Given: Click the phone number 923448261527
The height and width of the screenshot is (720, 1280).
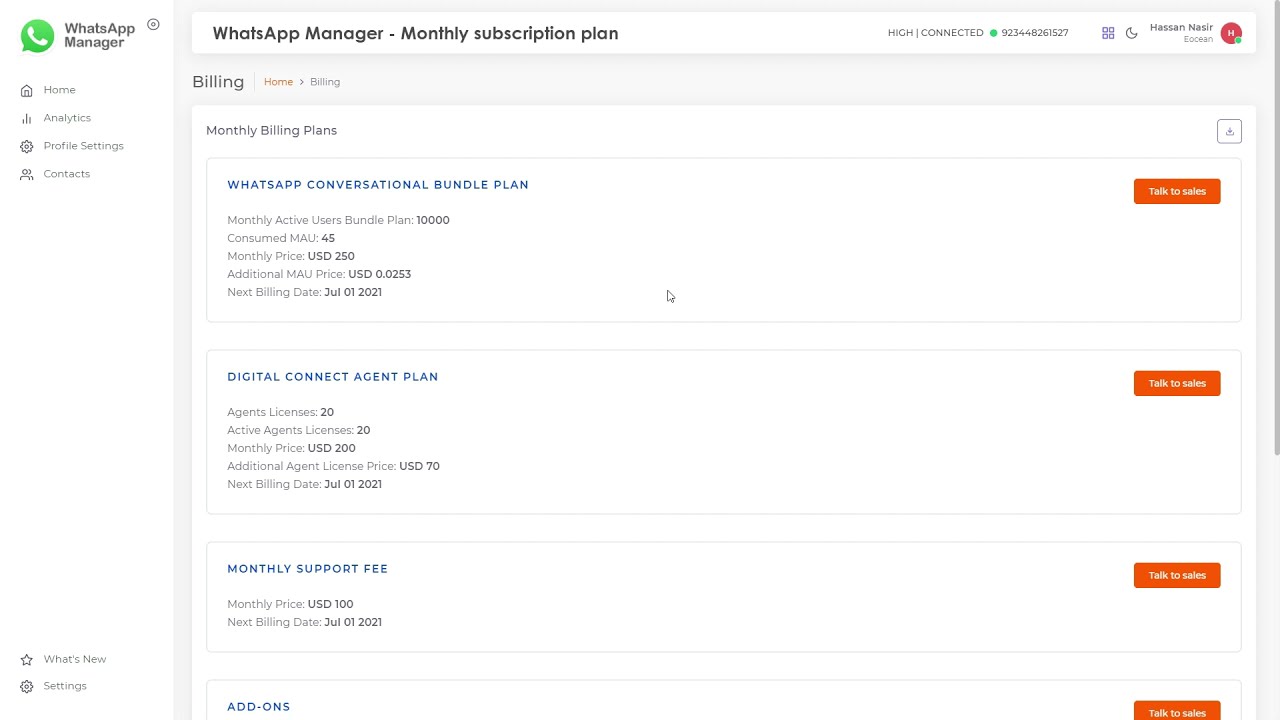Looking at the screenshot, I should (1035, 33).
